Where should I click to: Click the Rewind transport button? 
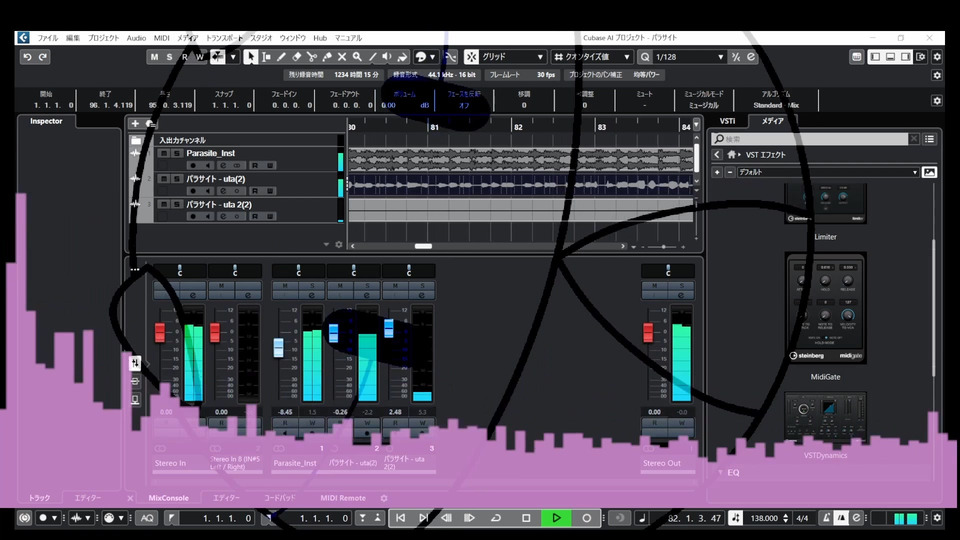[446, 518]
